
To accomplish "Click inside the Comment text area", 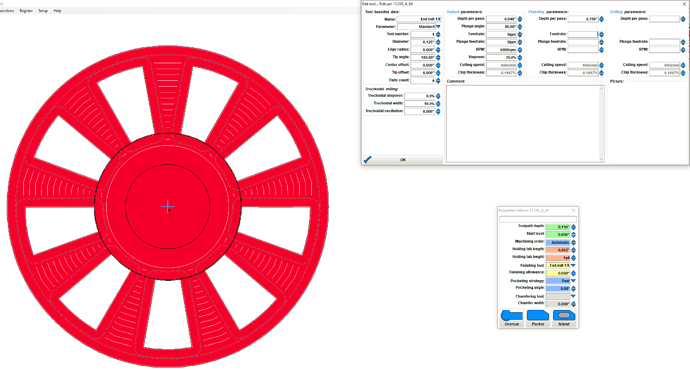I will coord(523,124).
